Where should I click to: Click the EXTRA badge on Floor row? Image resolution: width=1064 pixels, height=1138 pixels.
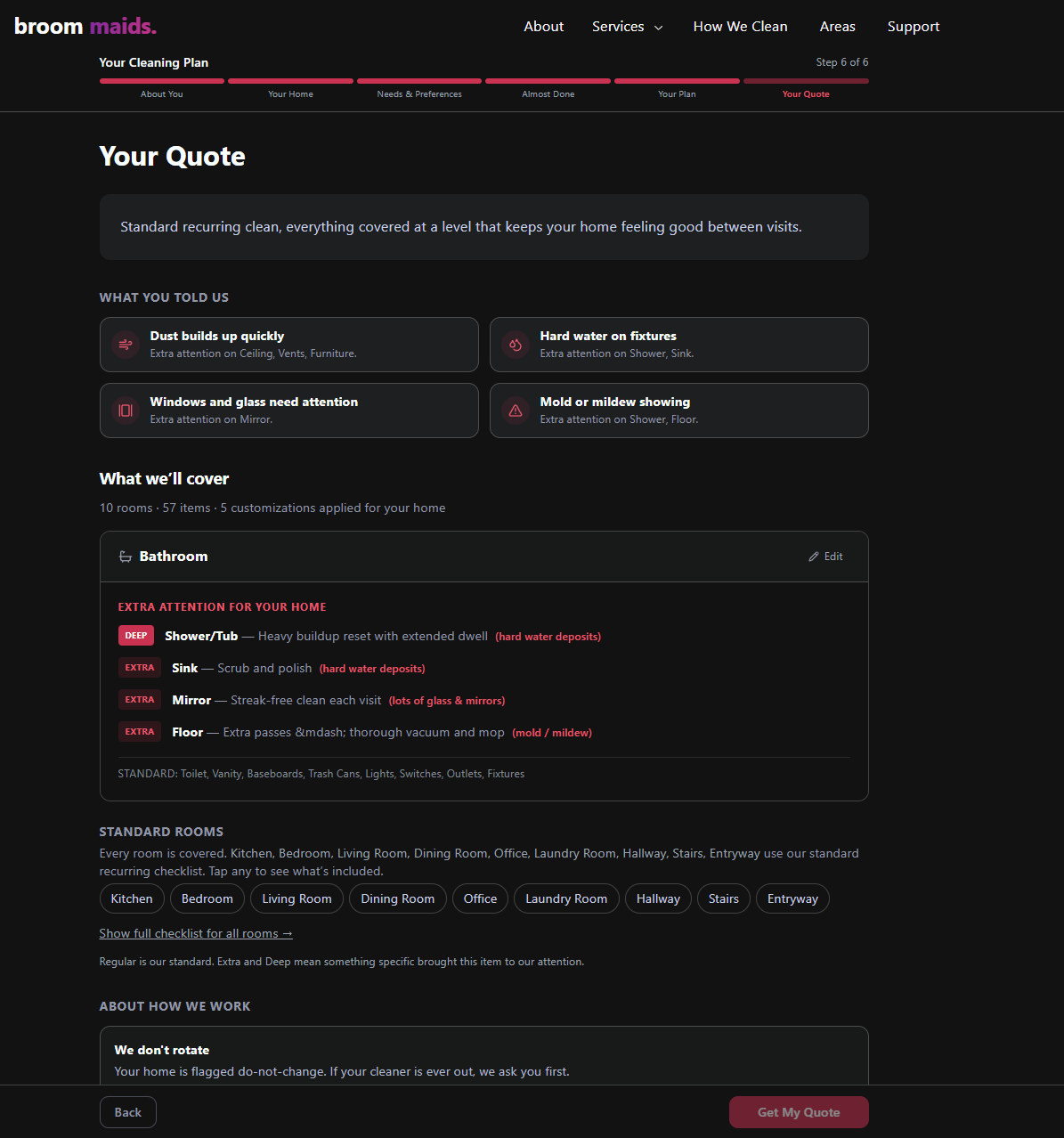(140, 732)
